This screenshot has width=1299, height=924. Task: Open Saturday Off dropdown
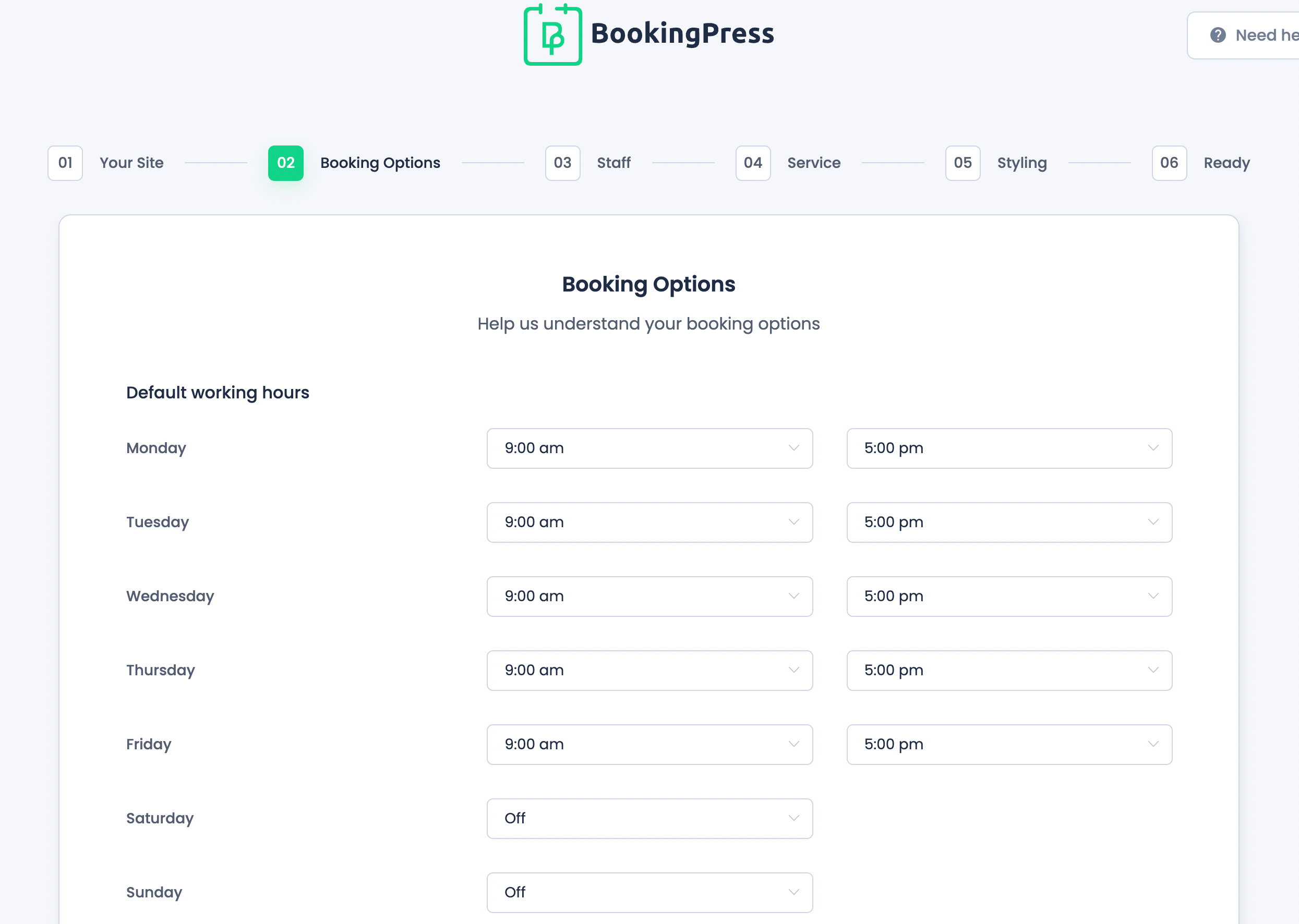(x=649, y=818)
